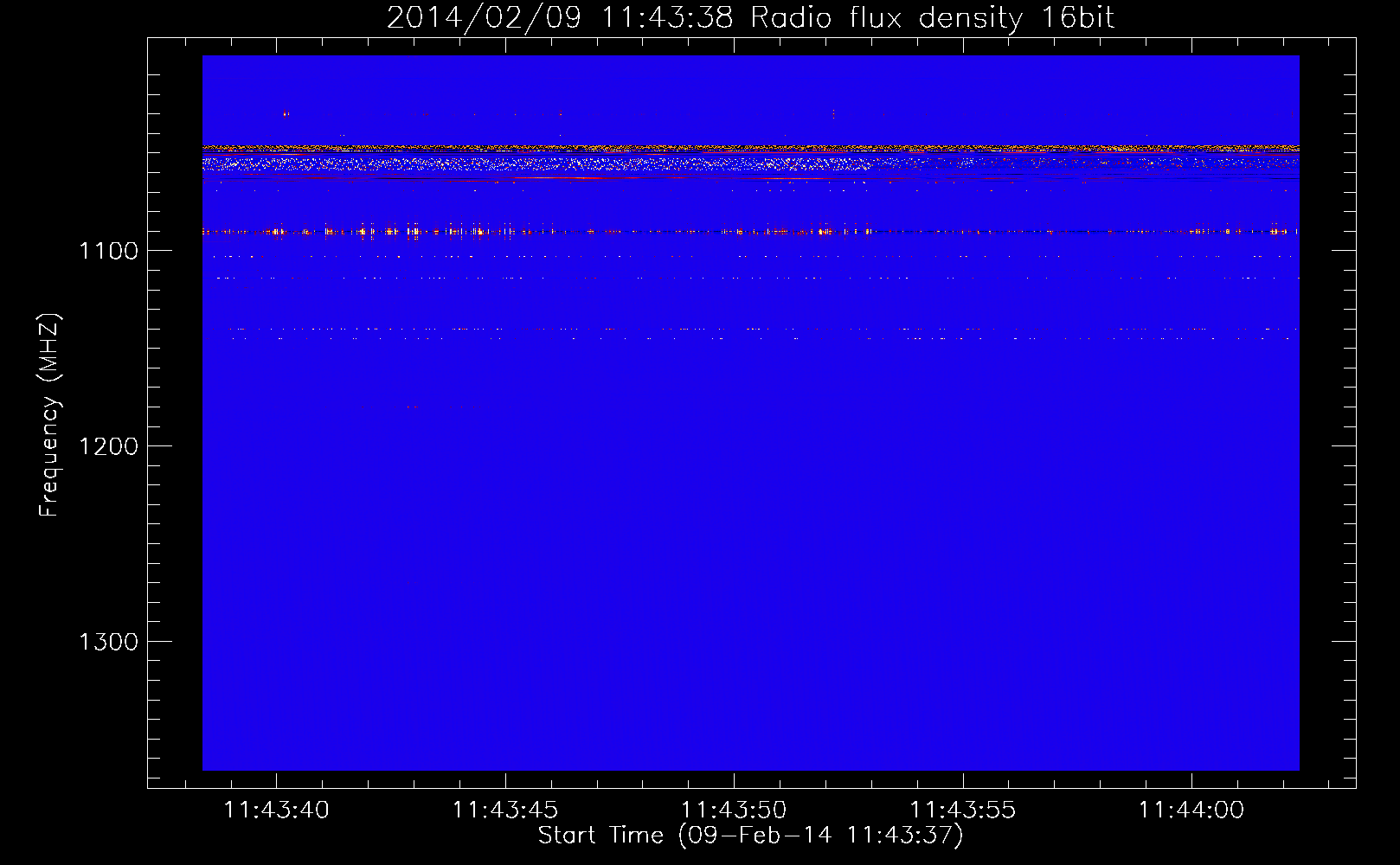Click the plot title "2014/02/09 11:43:38 Radio flux density 16bit"

[x=750, y=17]
